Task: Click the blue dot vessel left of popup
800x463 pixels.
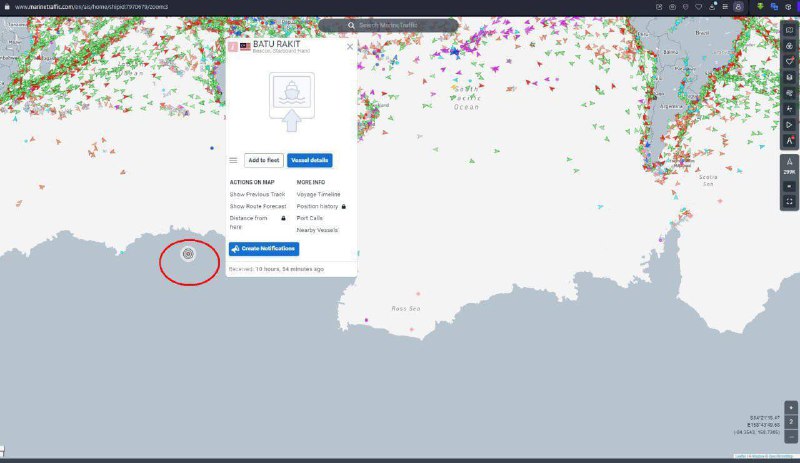Action: pos(212,148)
